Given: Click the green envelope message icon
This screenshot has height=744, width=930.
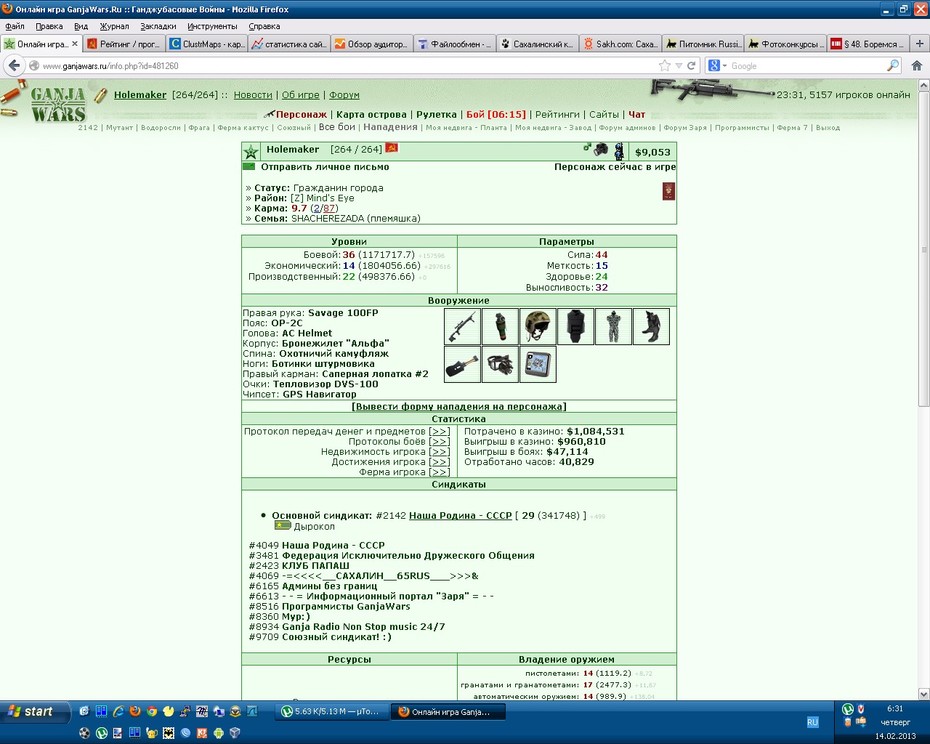Looking at the screenshot, I should 249,167.
